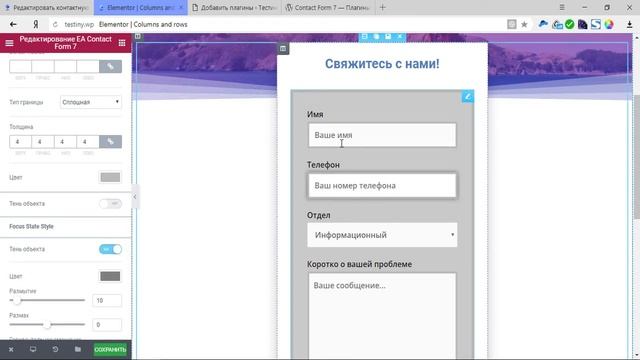Click the section handle icon at canvas top-left

138,36
